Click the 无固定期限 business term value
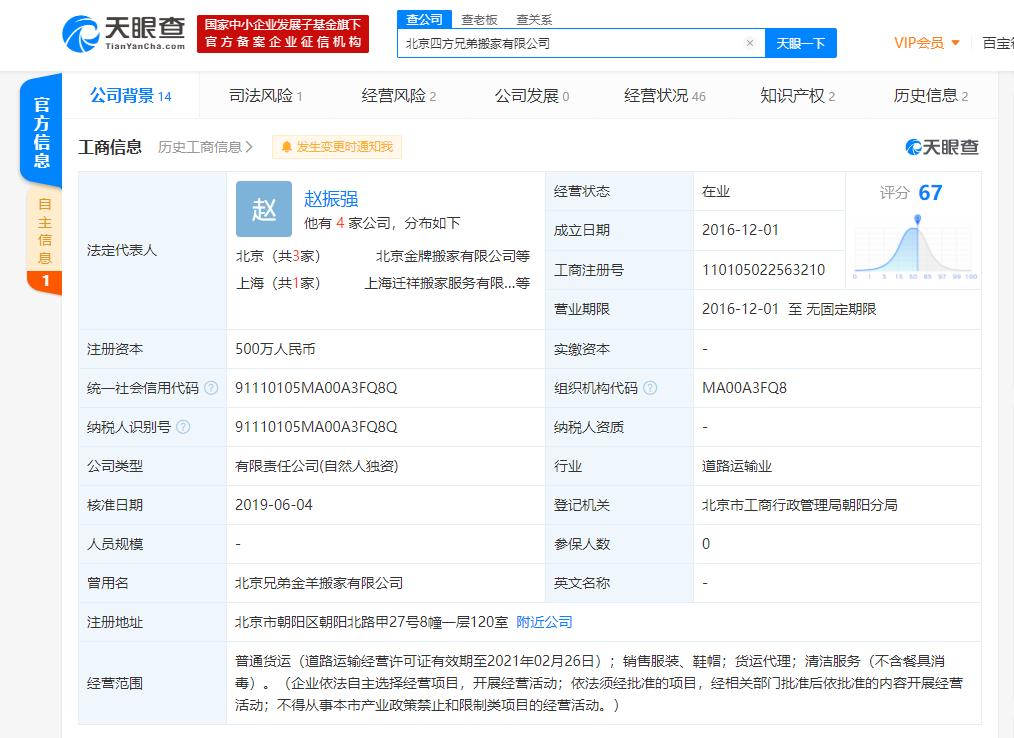This screenshot has width=1014, height=738. [x=841, y=309]
